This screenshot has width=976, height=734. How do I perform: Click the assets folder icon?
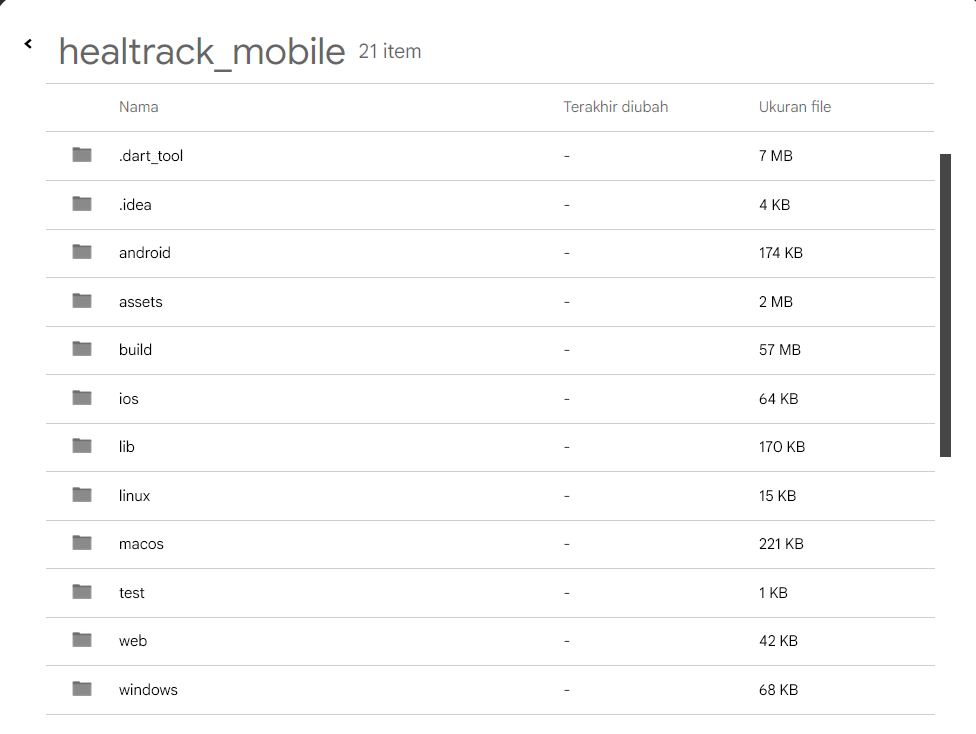pyautogui.click(x=82, y=301)
